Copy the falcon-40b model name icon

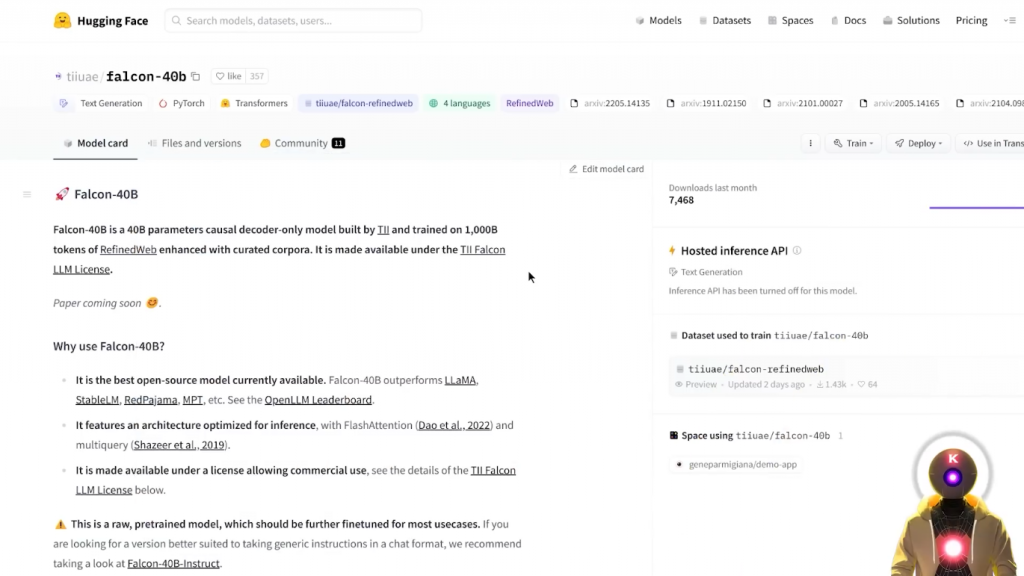[x=196, y=77]
